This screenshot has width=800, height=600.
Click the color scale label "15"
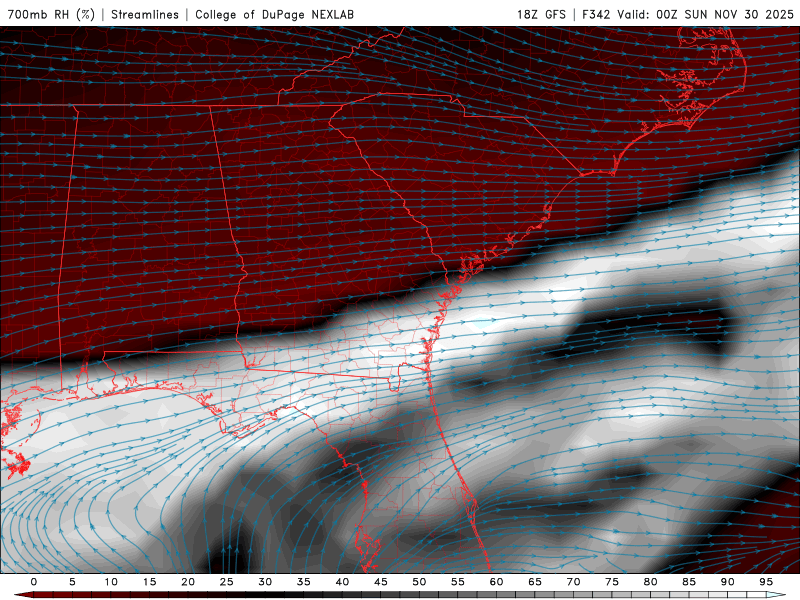(149, 582)
